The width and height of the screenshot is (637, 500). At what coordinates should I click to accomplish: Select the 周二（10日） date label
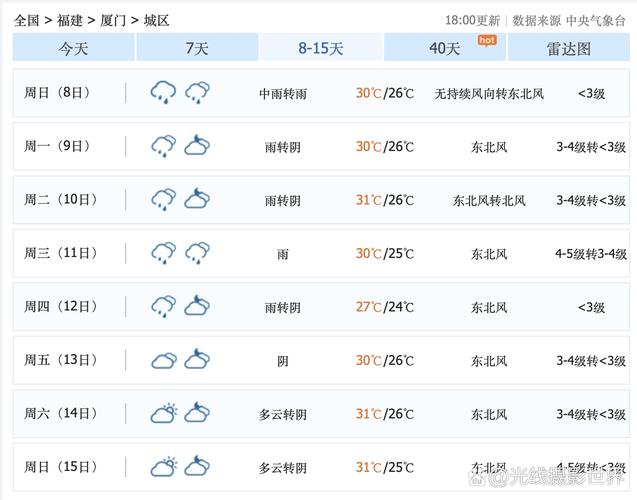pos(61,200)
